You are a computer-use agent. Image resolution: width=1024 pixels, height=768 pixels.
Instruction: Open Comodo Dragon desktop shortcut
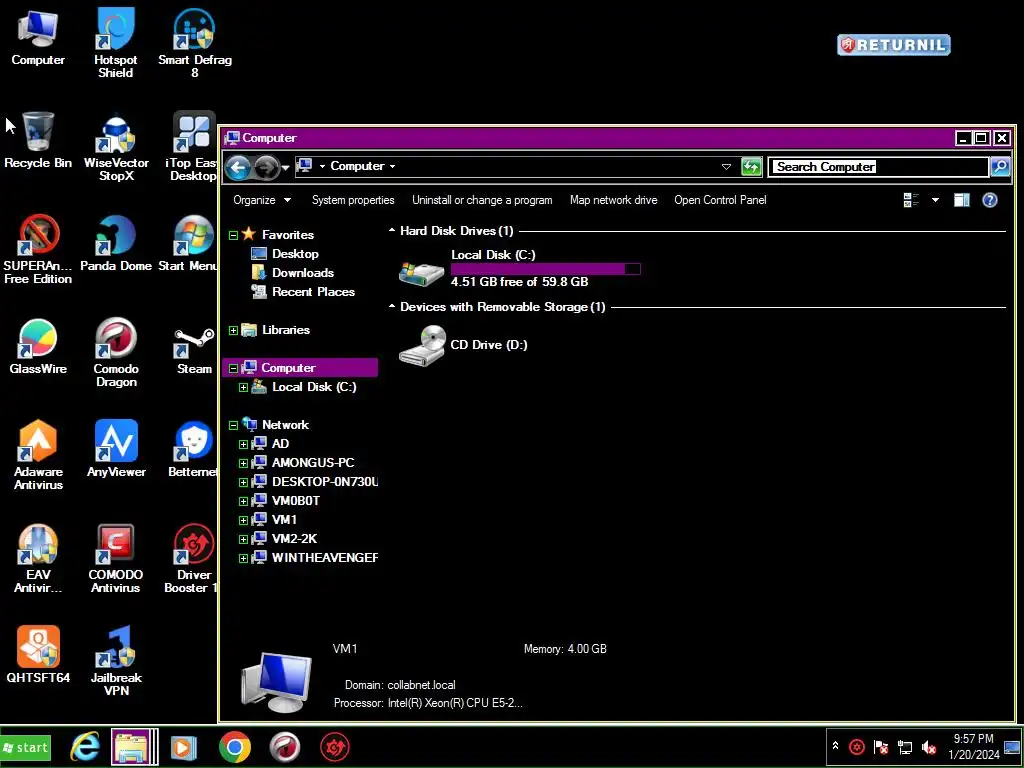click(x=116, y=353)
